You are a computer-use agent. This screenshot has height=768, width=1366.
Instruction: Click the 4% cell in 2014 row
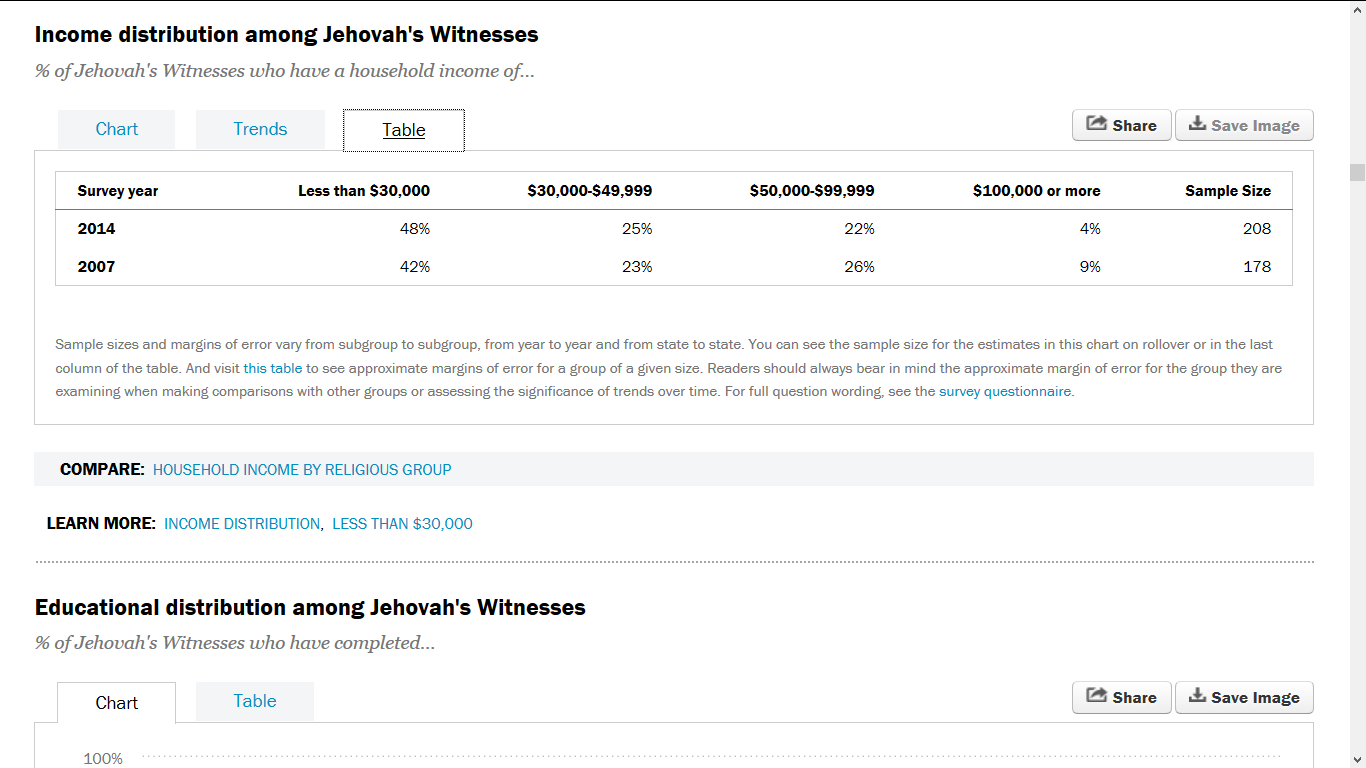click(x=1090, y=229)
